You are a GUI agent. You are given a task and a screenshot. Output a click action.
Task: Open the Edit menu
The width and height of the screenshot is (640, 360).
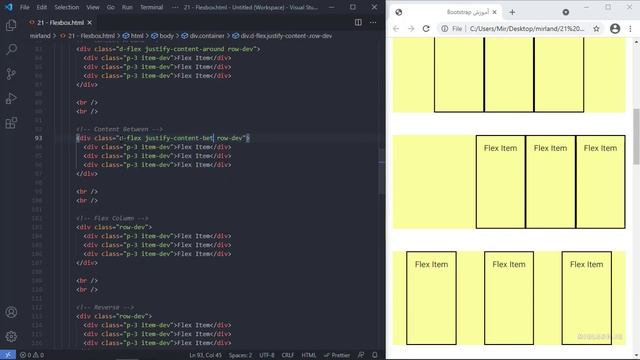click(x=42, y=7)
